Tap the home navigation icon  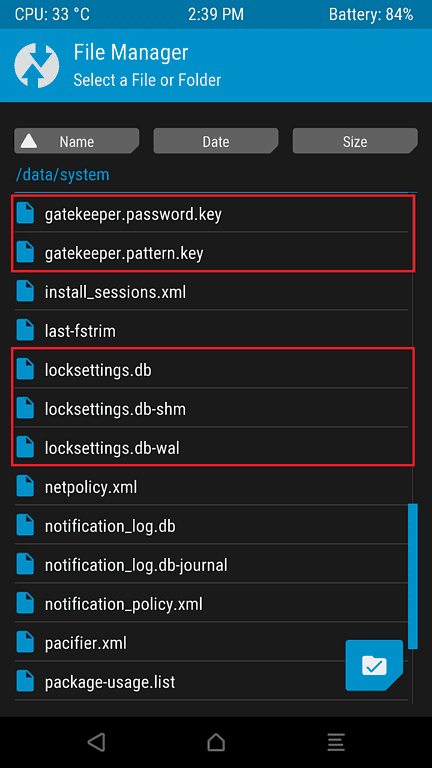click(216, 742)
